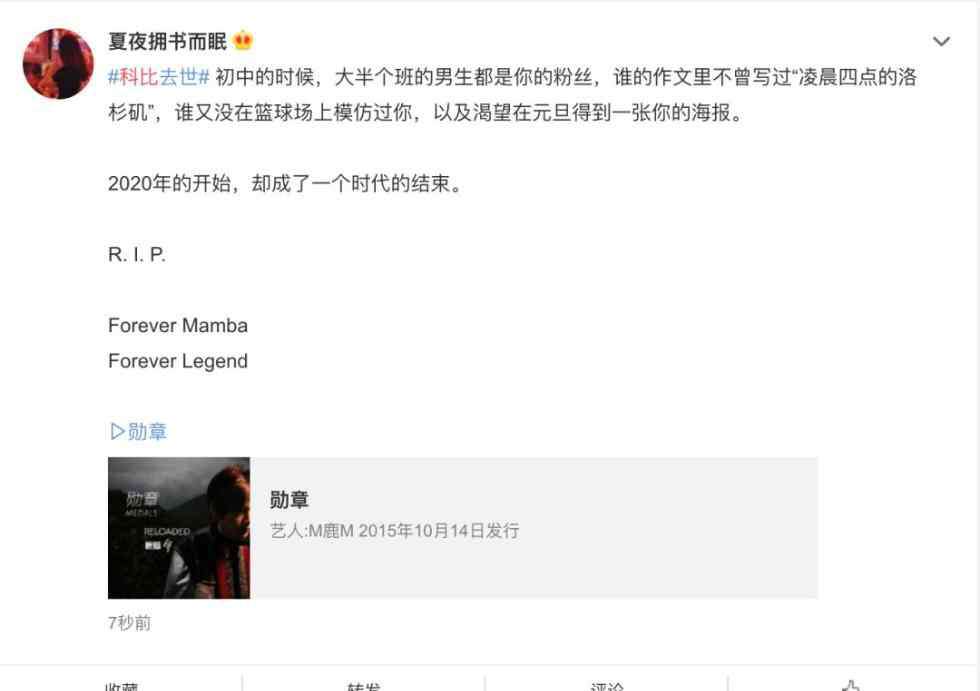
Task: Click the R. I. P. text line
Action: [137, 254]
